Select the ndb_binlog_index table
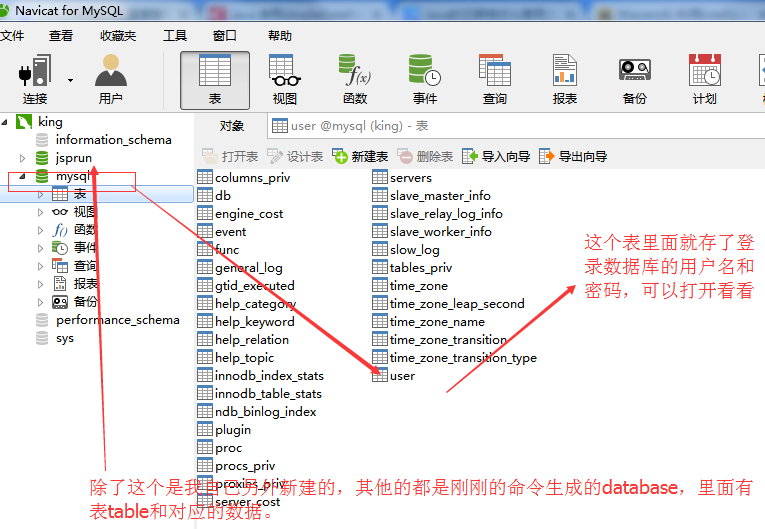This screenshot has width=765, height=529. click(x=257, y=412)
